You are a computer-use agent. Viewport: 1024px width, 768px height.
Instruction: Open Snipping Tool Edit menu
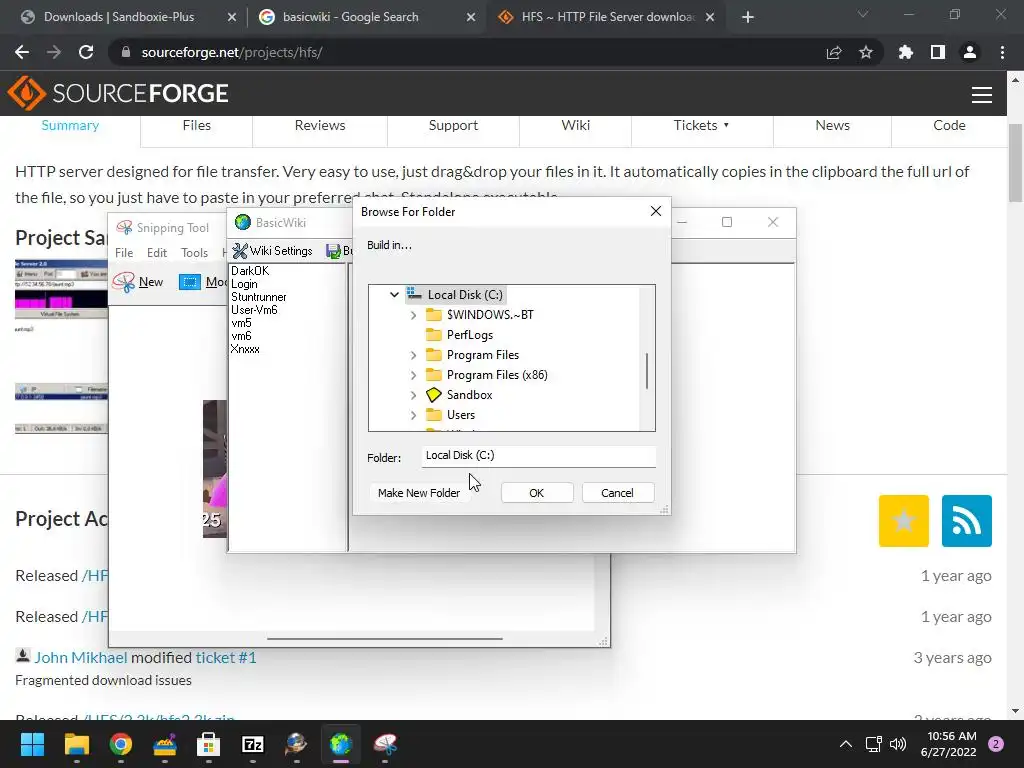tap(157, 253)
